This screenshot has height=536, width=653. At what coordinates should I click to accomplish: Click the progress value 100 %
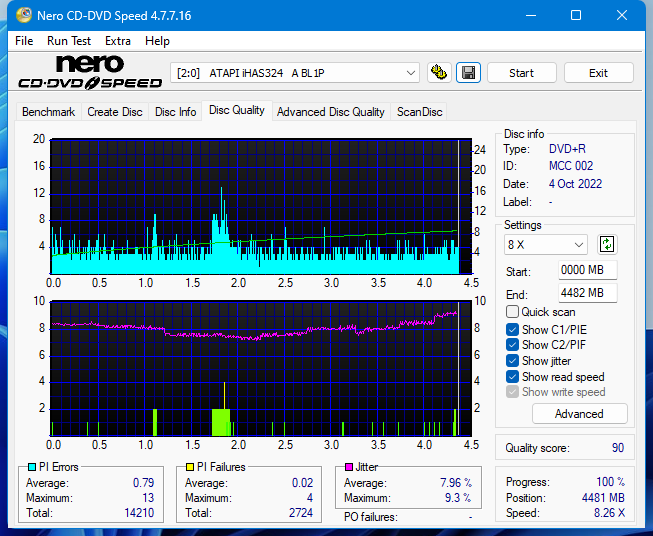pyautogui.click(x=610, y=482)
